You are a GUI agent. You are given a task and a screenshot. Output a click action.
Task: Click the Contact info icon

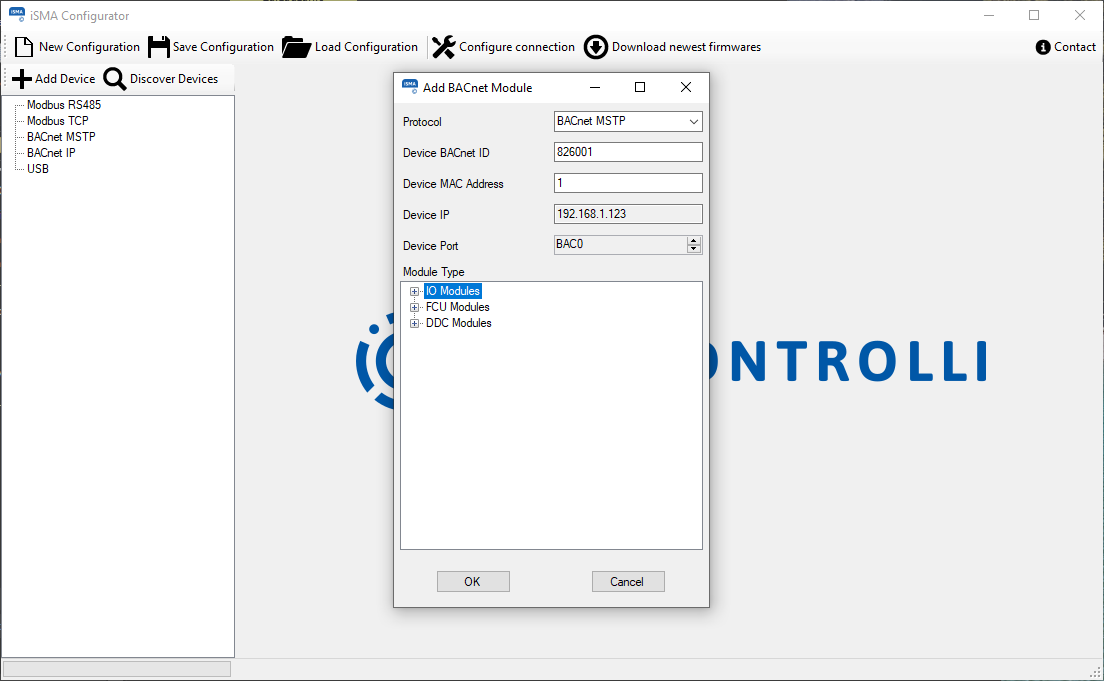tap(1043, 47)
